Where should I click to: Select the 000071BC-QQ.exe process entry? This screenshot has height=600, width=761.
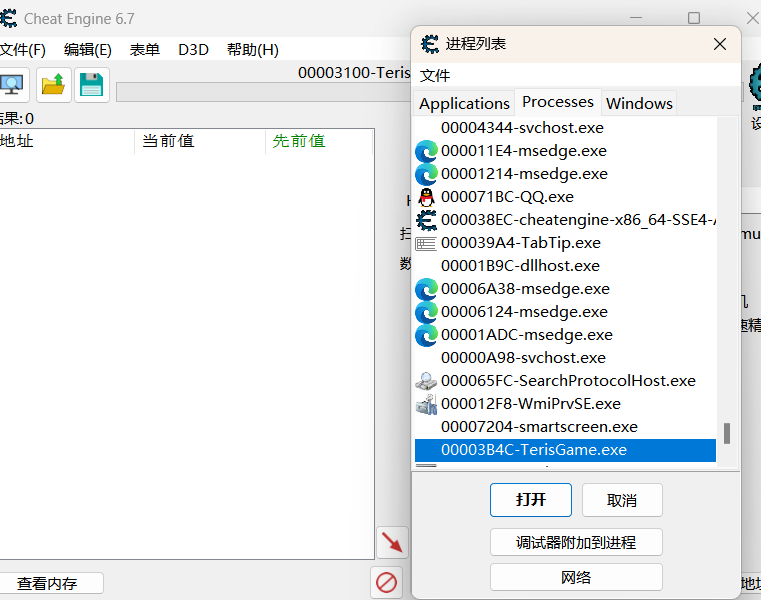pos(507,197)
